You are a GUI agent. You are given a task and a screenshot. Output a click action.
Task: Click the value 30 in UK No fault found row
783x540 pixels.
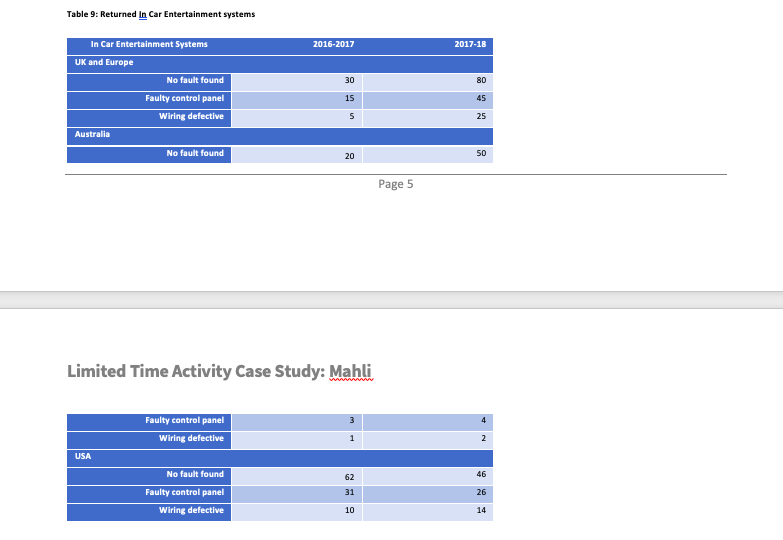350,80
